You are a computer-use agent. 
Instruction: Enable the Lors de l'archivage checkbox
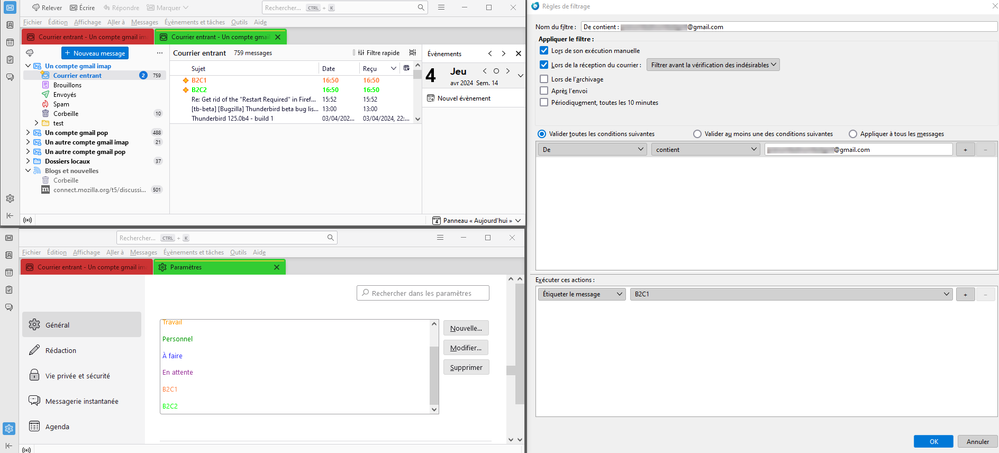tap(543, 78)
